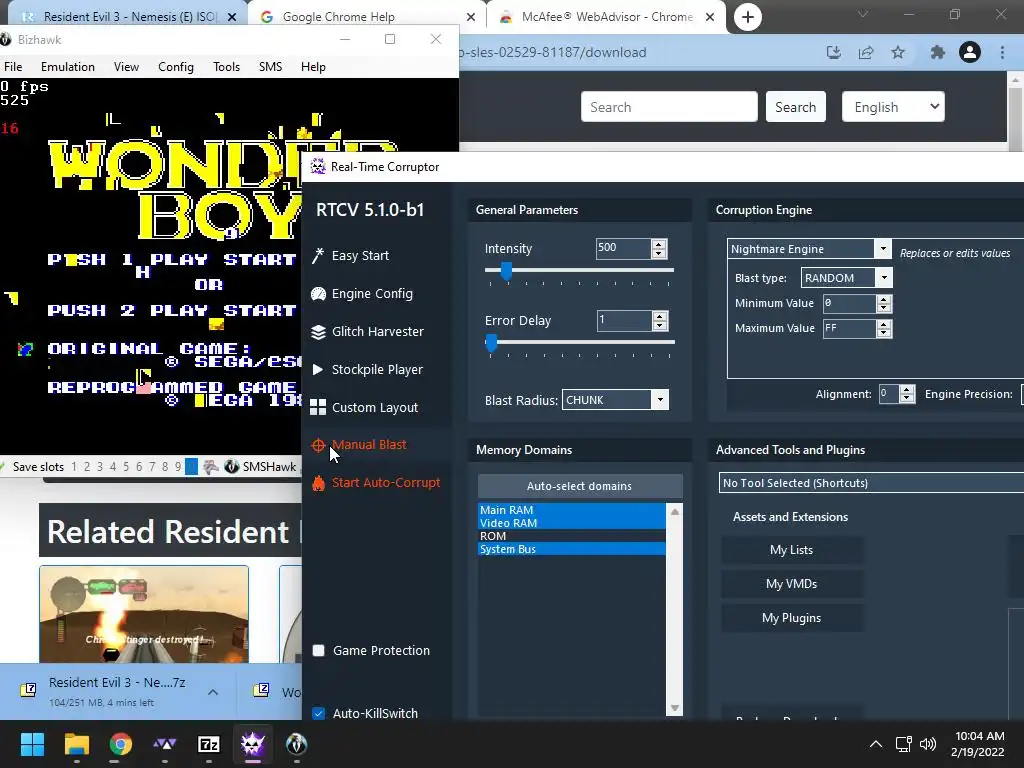The height and width of the screenshot is (768, 1024).
Task: Open English language dropdown on webpage
Action: (893, 107)
